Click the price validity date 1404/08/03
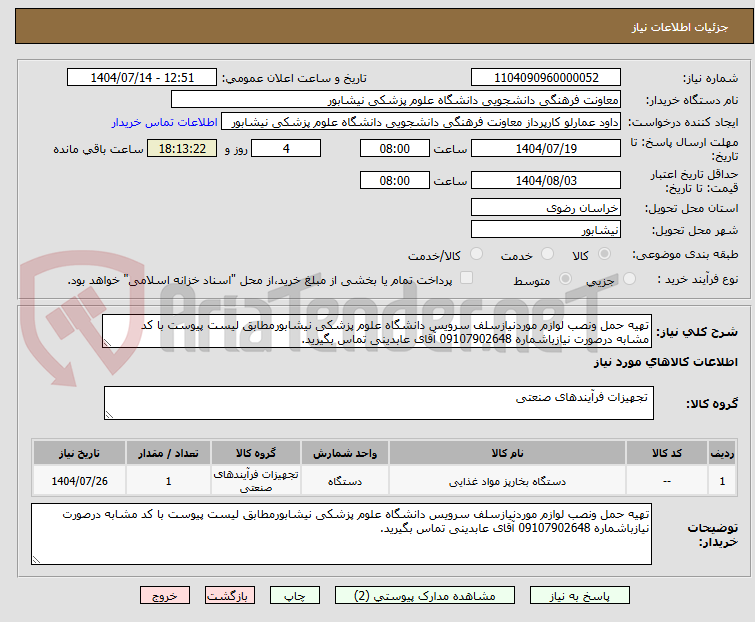Image resolution: width=755 pixels, height=622 pixels. pos(546,180)
